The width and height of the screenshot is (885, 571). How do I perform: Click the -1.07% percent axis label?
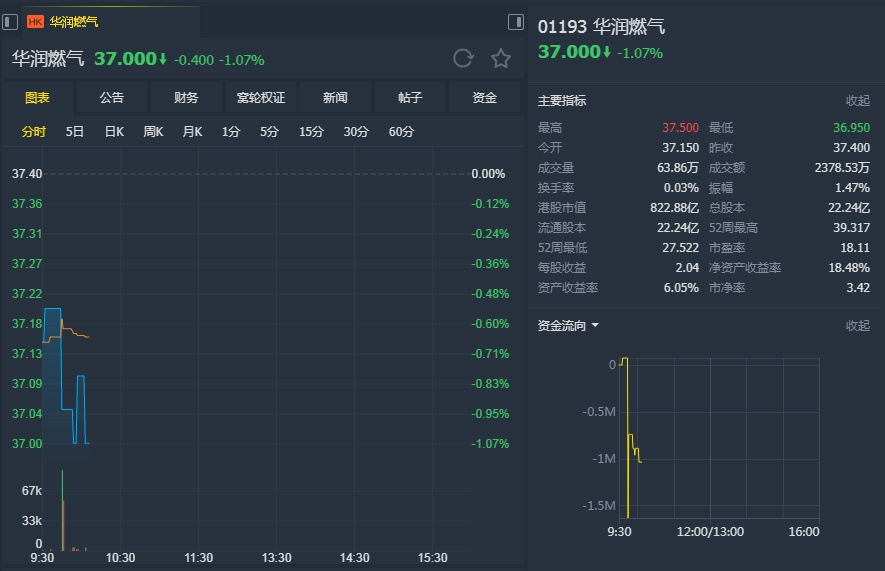click(490, 443)
